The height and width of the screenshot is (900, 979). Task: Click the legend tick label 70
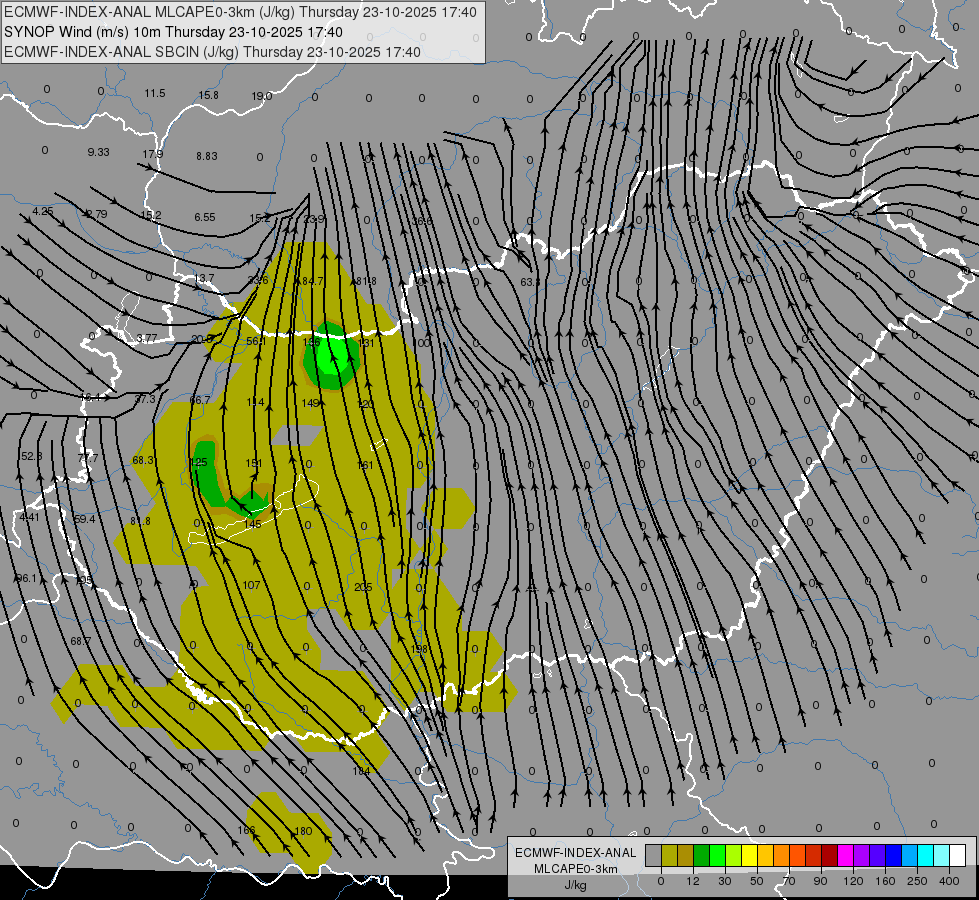click(x=789, y=881)
